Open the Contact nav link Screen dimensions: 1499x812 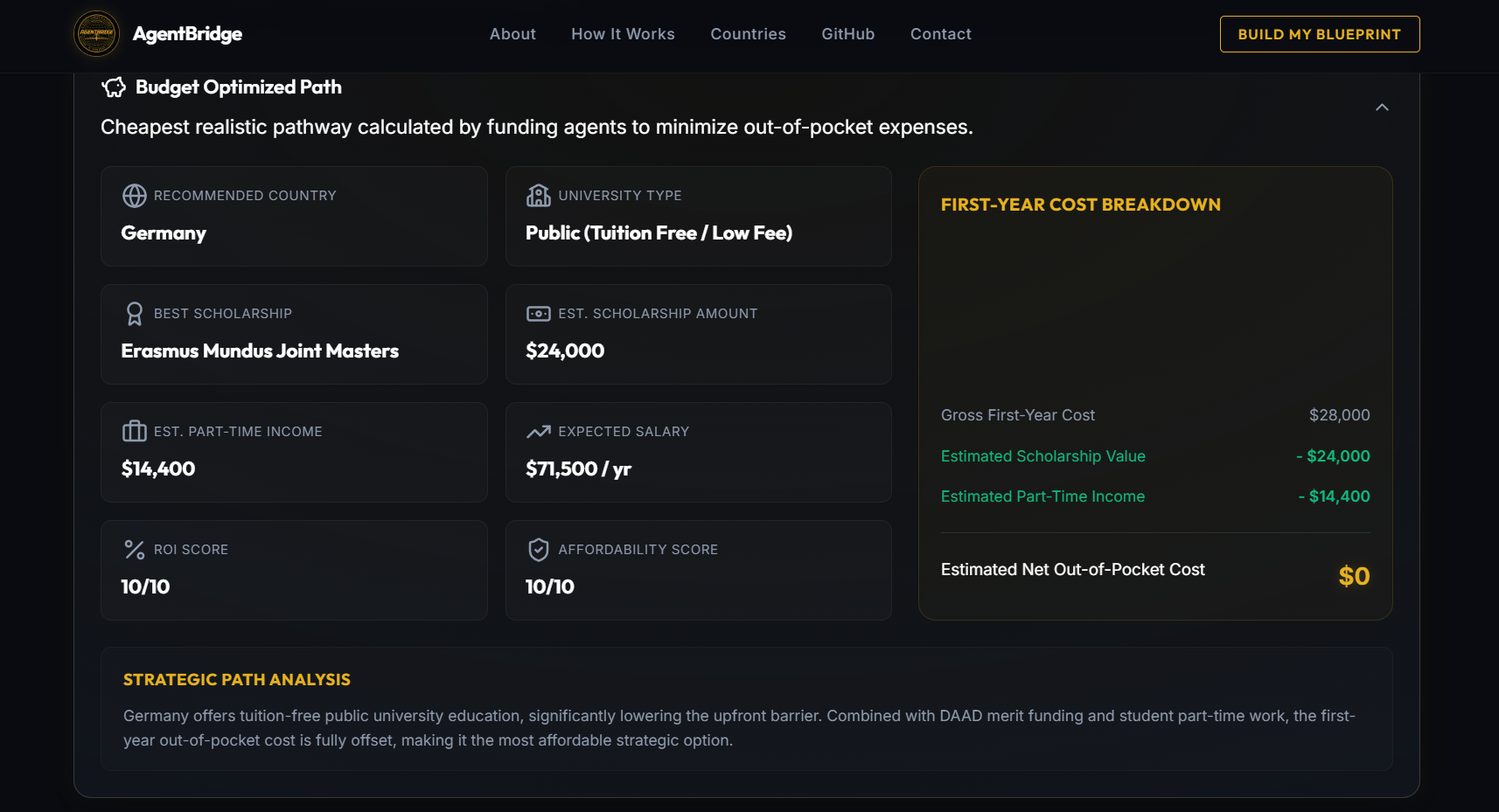tap(941, 34)
